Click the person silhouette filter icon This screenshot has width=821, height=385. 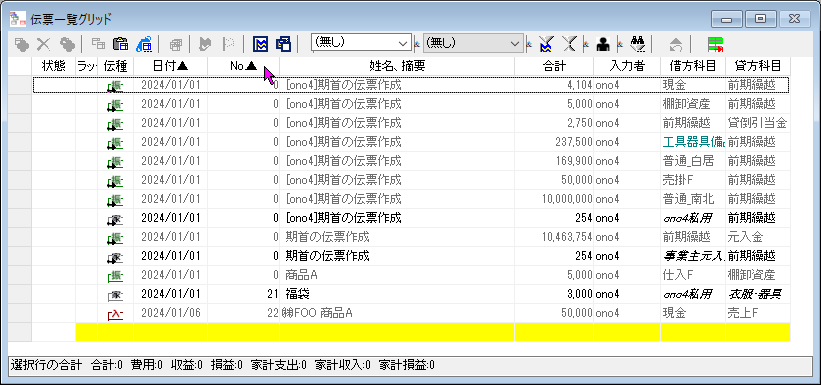(x=603, y=44)
